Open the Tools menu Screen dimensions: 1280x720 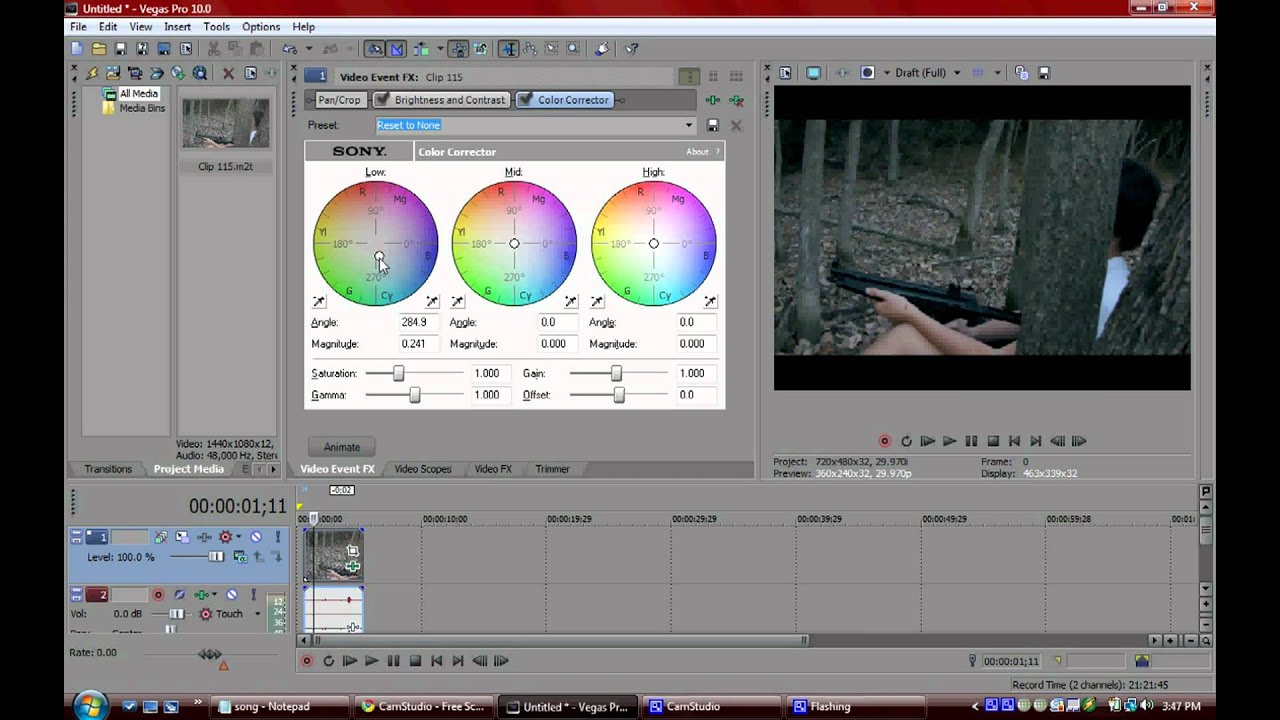click(x=216, y=27)
